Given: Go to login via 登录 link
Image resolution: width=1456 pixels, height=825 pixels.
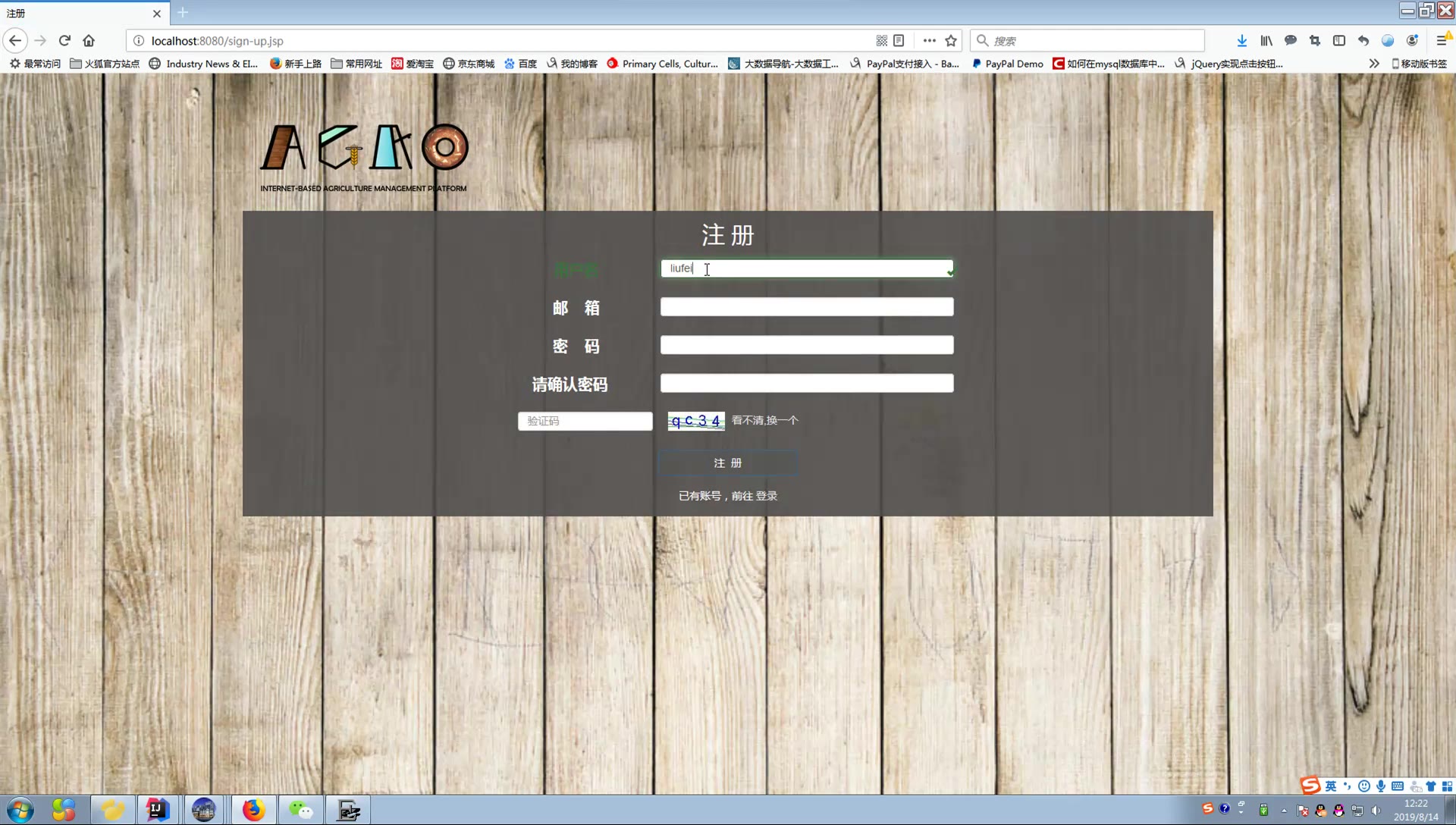Looking at the screenshot, I should 766,496.
